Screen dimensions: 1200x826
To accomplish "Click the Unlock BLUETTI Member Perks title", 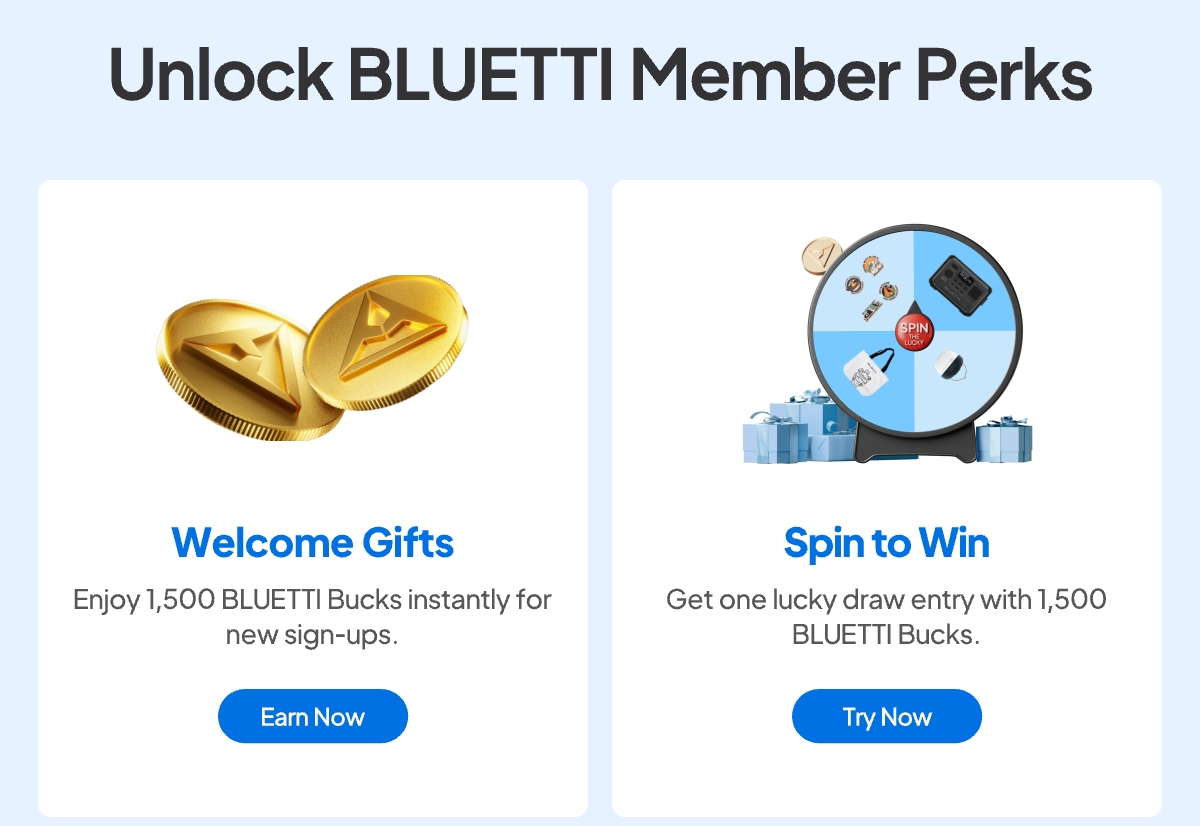I will point(600,72).
